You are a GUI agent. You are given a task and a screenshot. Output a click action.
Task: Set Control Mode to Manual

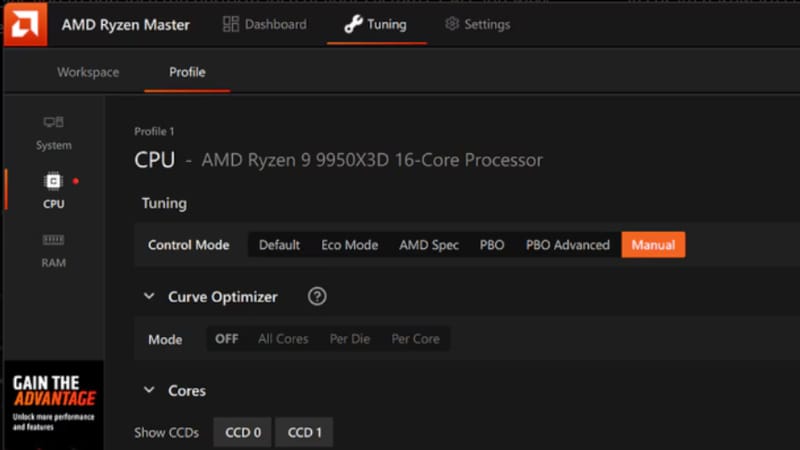tap(653, 245)
